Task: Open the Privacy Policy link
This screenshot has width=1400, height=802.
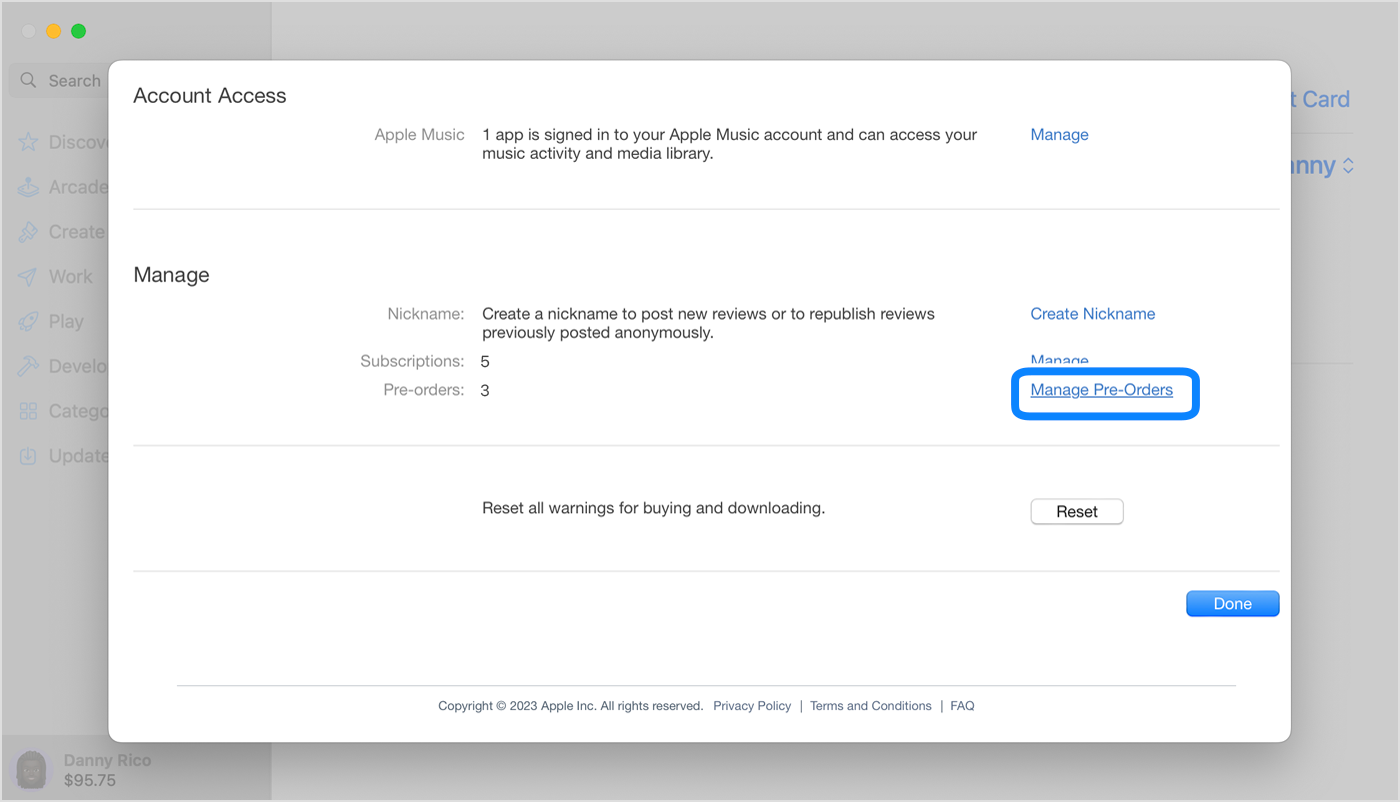Action: coord(752,706)
